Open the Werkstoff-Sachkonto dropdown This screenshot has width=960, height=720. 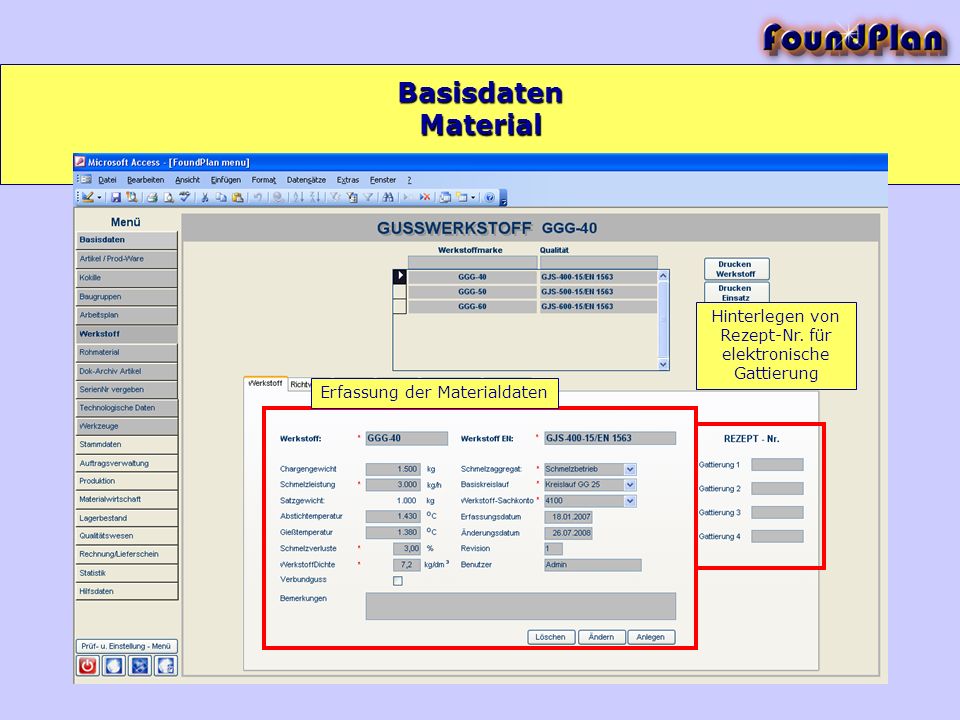630,501
